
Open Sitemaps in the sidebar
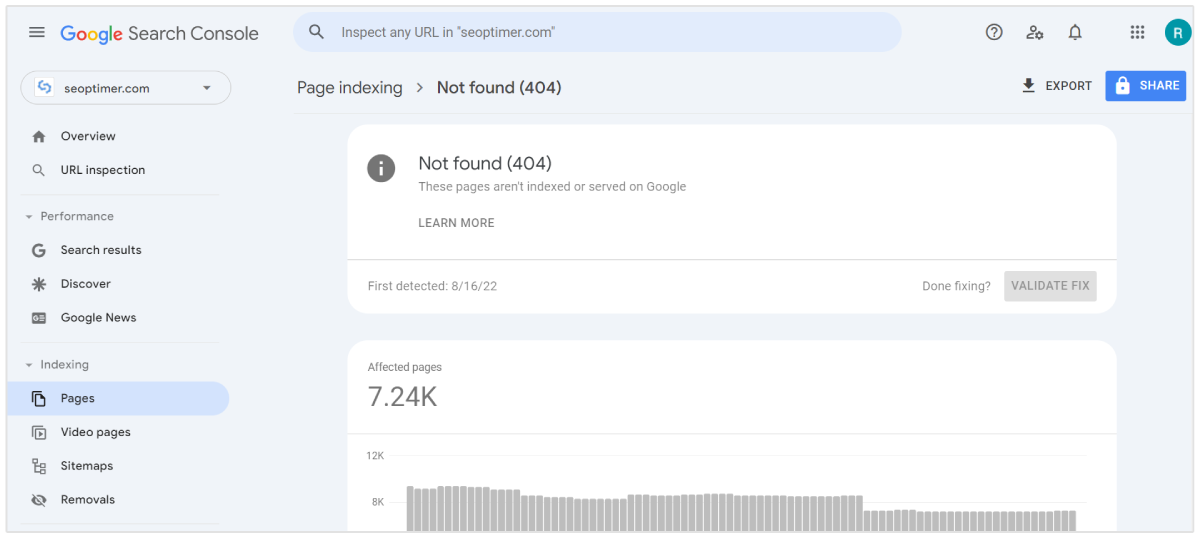pyautogui.click(x=86, y=466)
